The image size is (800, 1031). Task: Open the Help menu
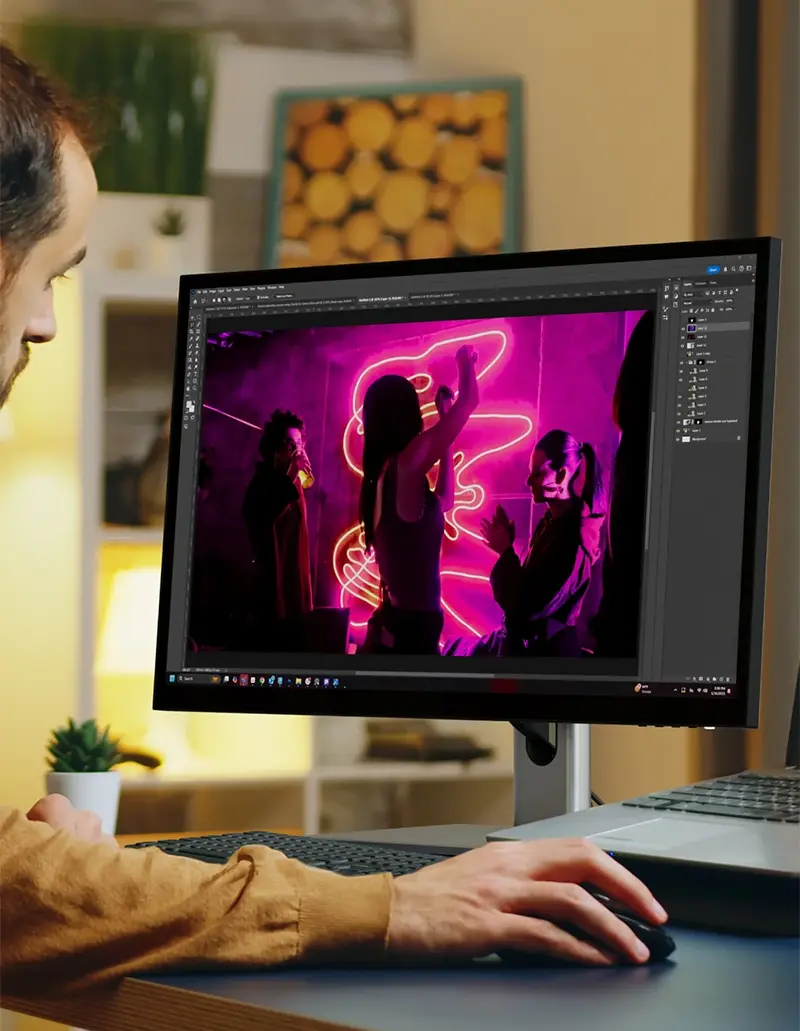[x=281, y=287]
